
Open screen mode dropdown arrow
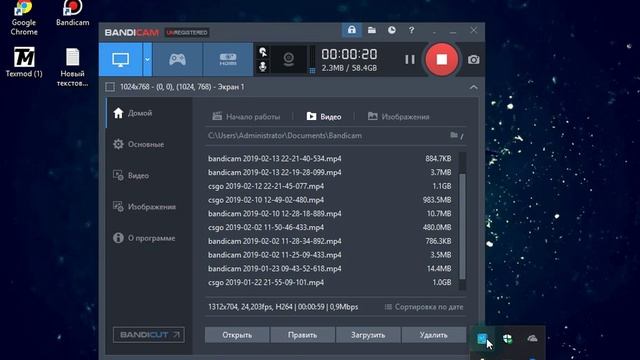click(x=147, y=60)
